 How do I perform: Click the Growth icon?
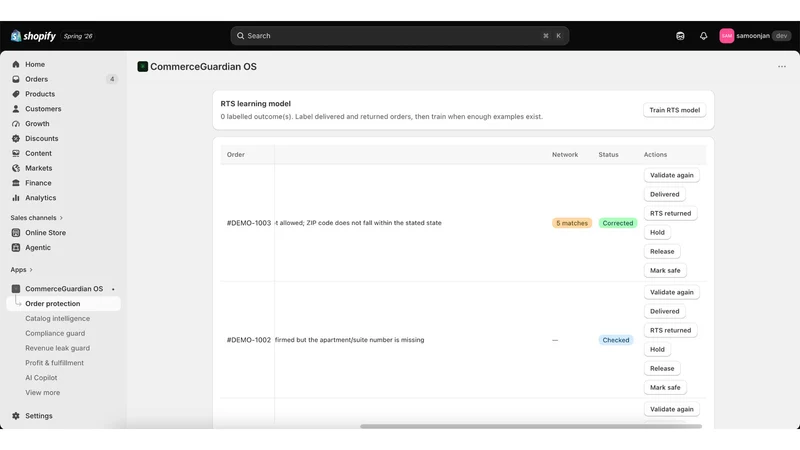click(x=16, y=123)
